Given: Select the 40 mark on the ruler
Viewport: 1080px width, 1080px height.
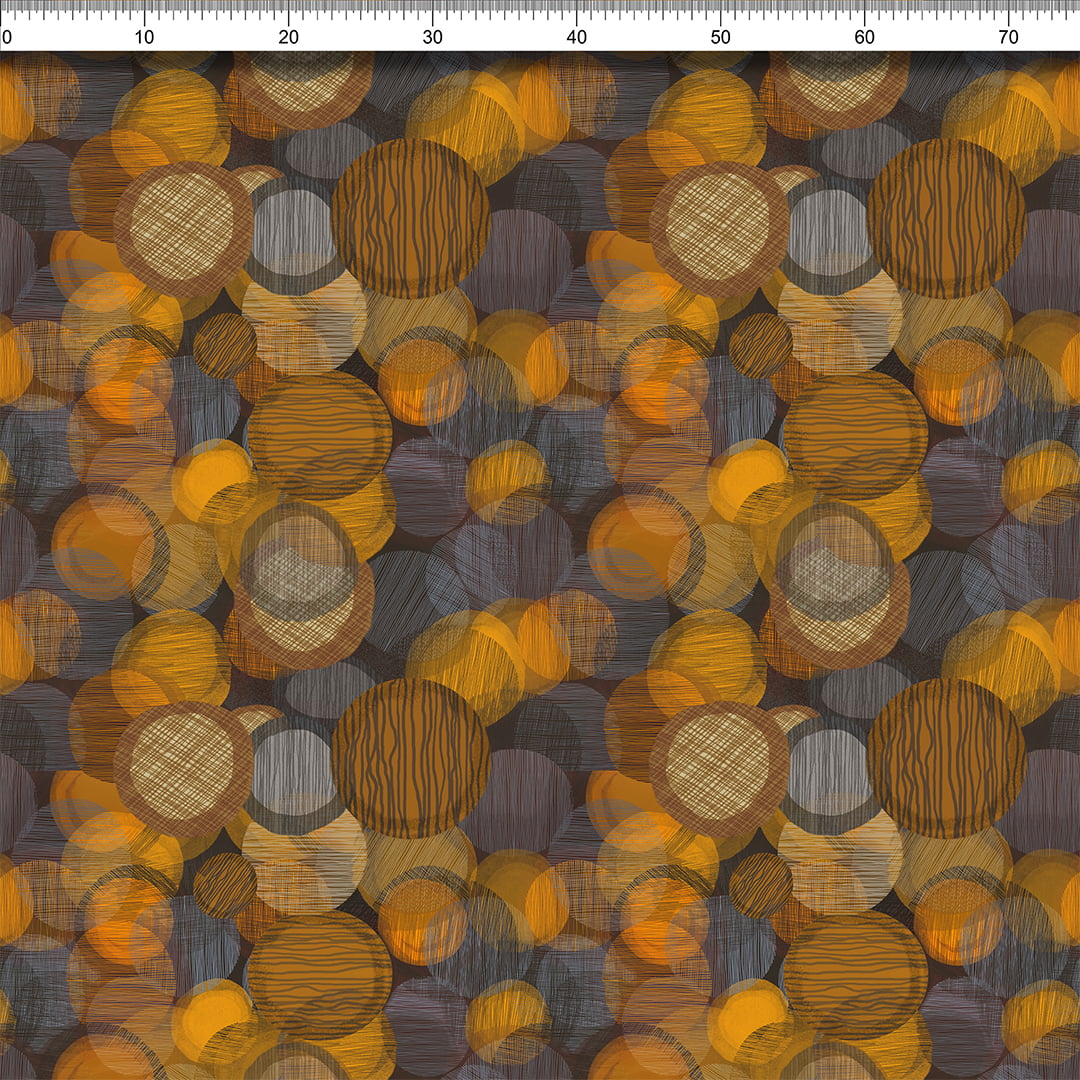Looking at the screenshot, I should click(577, 37).
